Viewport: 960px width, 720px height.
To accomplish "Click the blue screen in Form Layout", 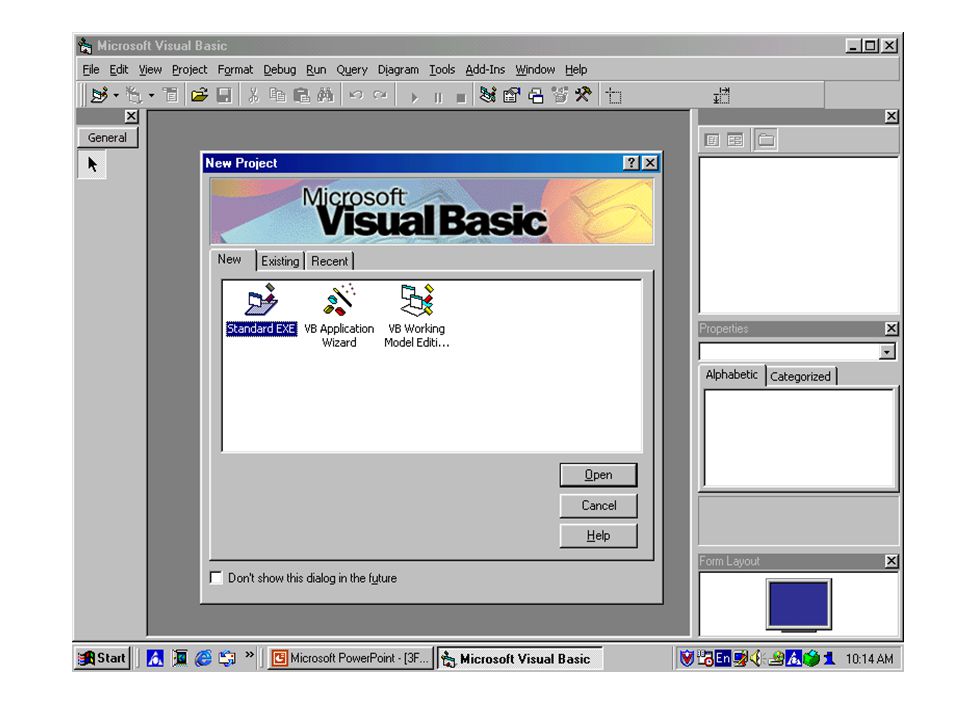I will pos(798,603).
